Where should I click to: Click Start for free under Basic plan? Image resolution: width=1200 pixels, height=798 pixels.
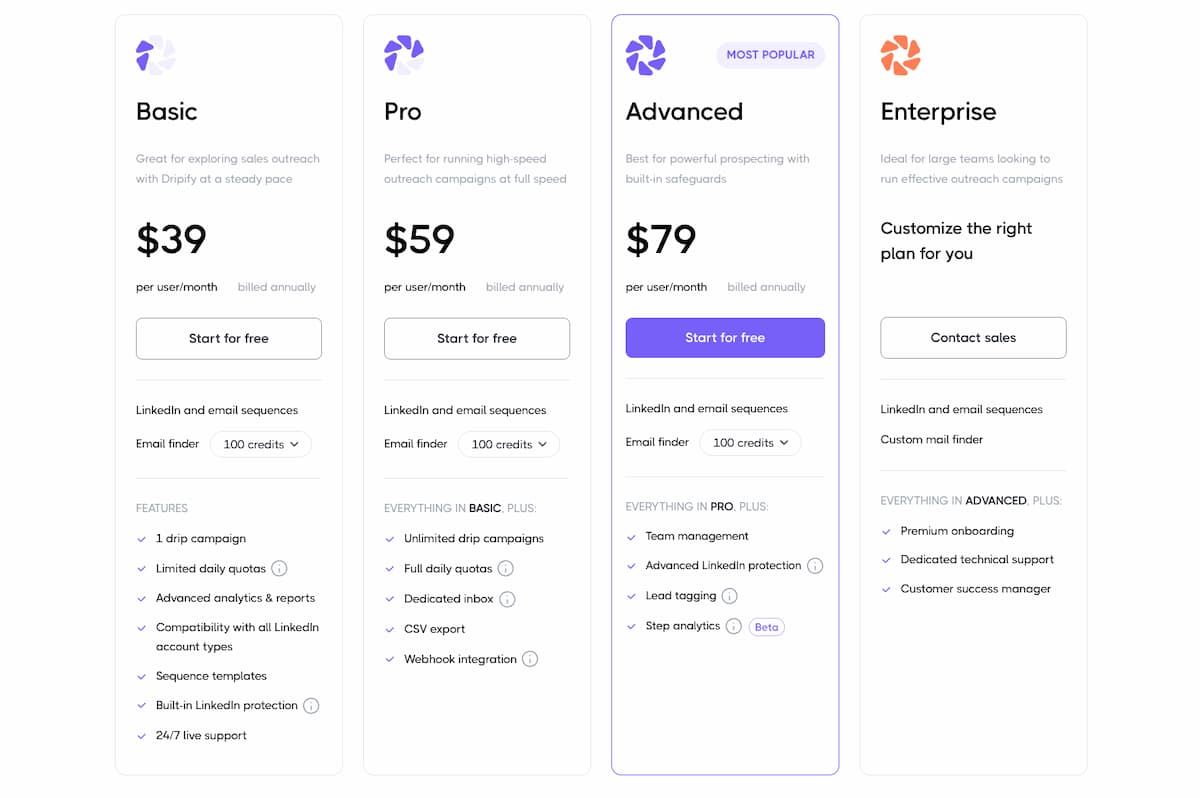click(229, 339)
